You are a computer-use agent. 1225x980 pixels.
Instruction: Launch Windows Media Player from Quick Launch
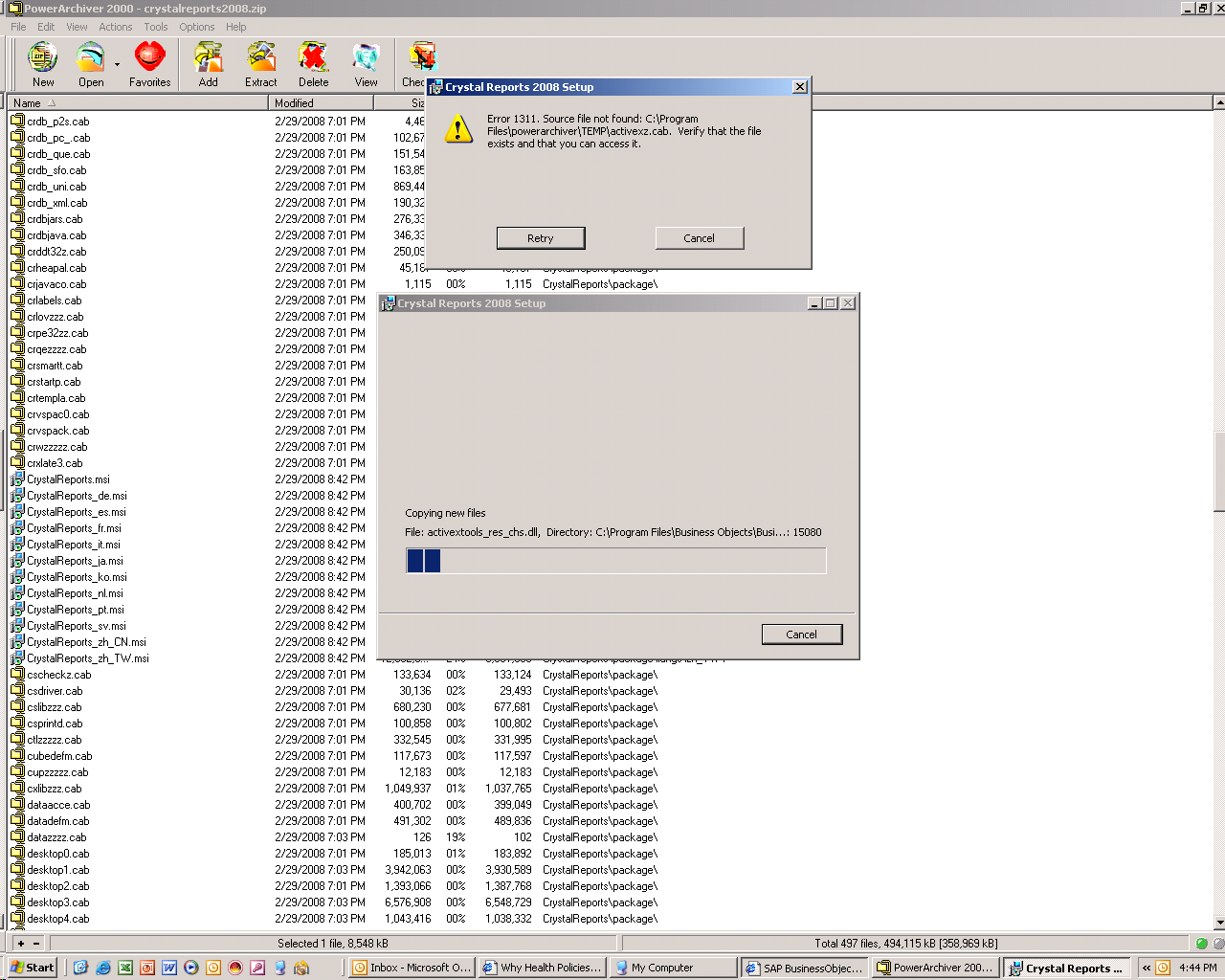(x=191, y=968)
